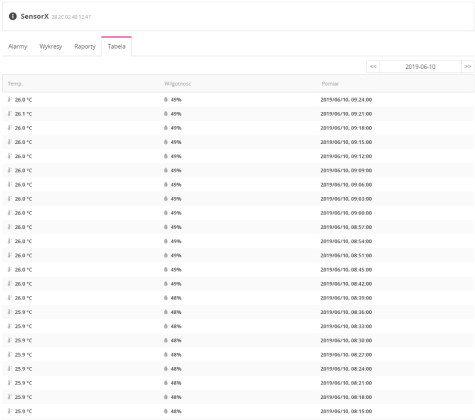The width and height of the screenshot is (475, 420).
Task: Click droplet icon in the 08:33:00 row
Action: tap(166, 326)
